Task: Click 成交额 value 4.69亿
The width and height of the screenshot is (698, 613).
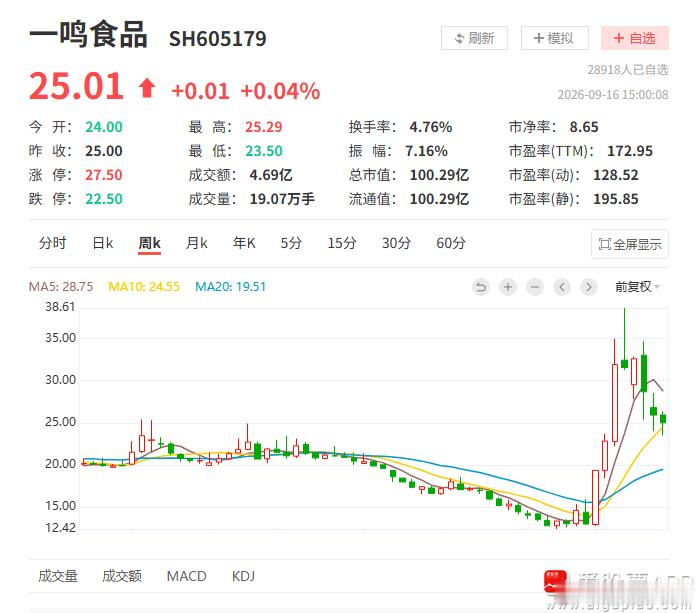Action: click(x=271, y=175)
